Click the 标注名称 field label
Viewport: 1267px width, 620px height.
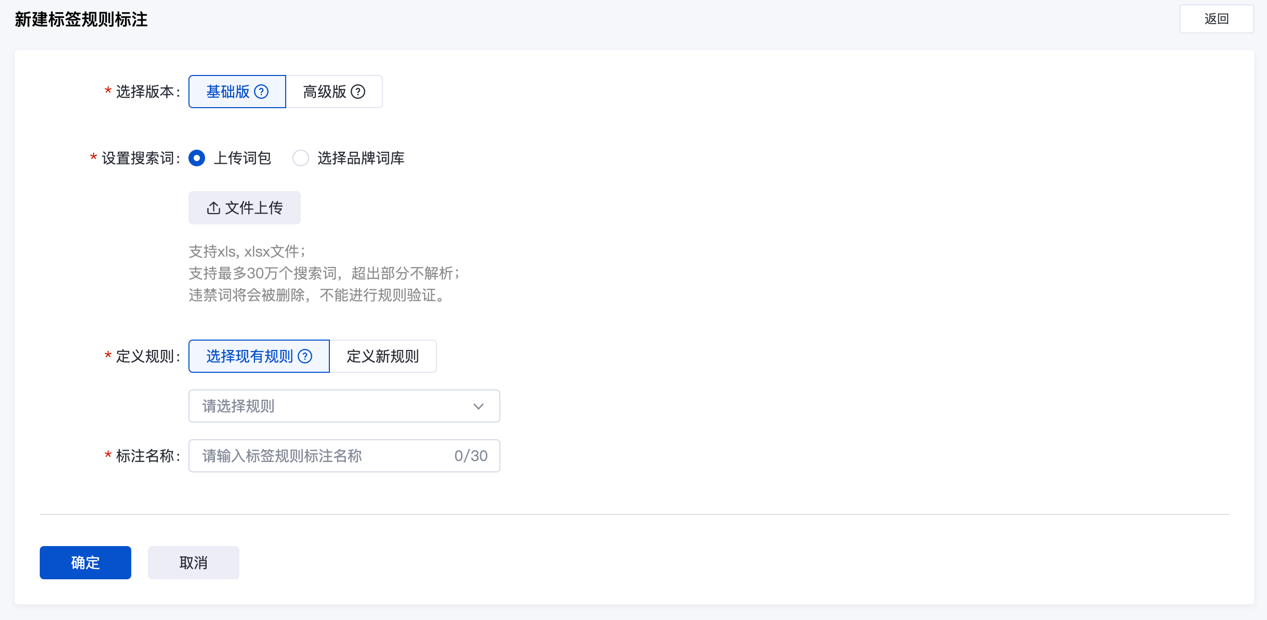point(146,456)
